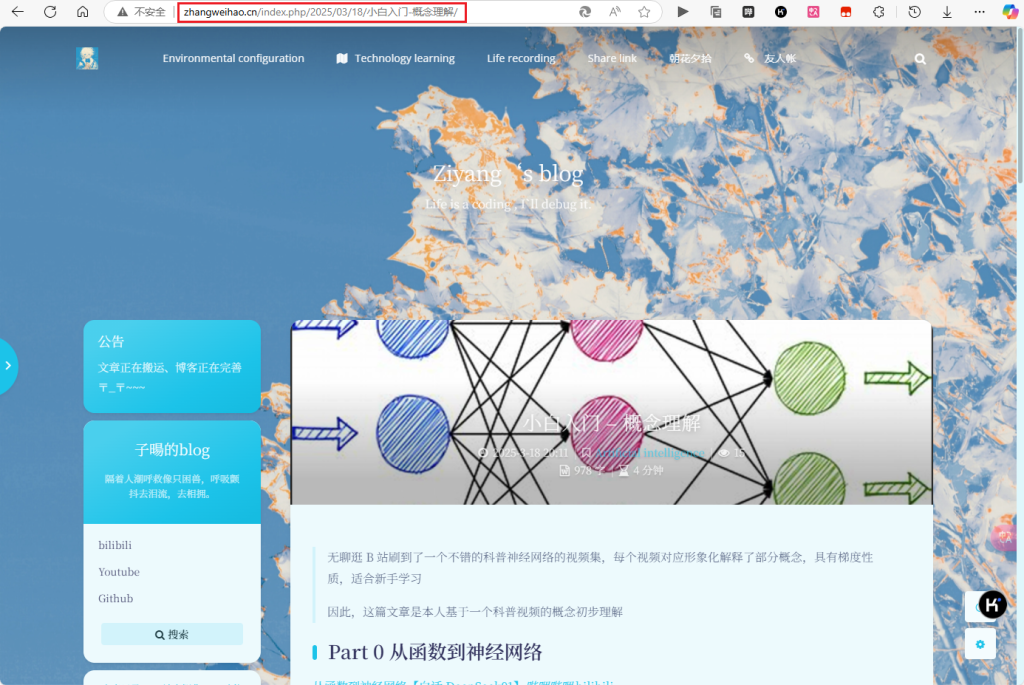
Task: Click the not-secure warning triangle icon
Action: point(122,12)
